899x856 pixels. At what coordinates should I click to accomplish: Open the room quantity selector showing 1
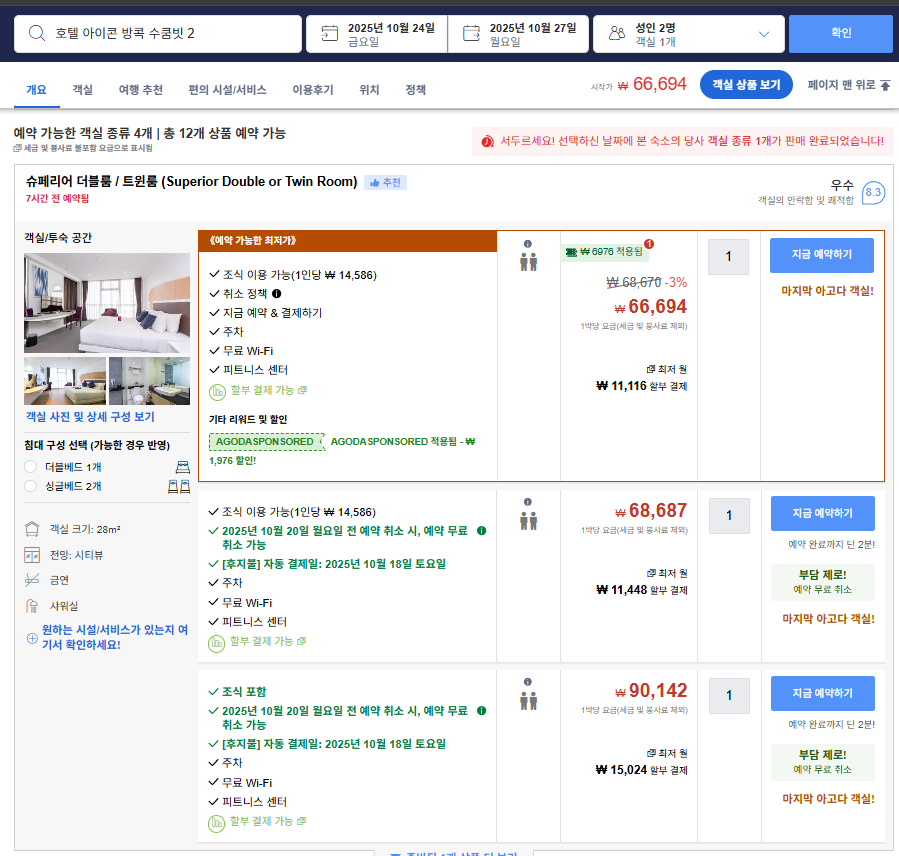728,256
